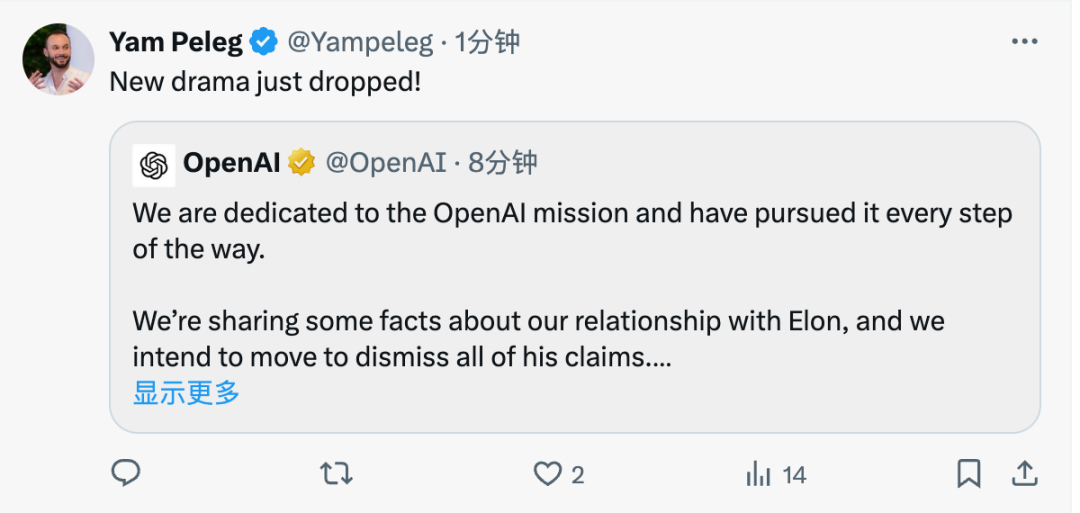Click the @Yampeleg handle
This screenshot has width=1080, height=513.
click(x=360, y=42)
